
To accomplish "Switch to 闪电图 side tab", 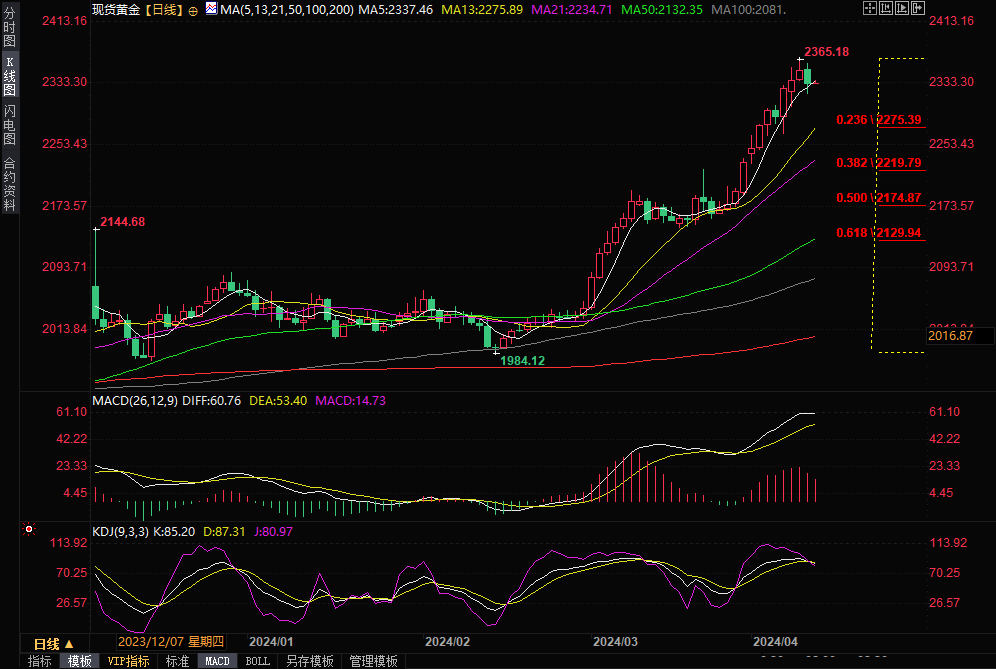I will click(9, 124).
